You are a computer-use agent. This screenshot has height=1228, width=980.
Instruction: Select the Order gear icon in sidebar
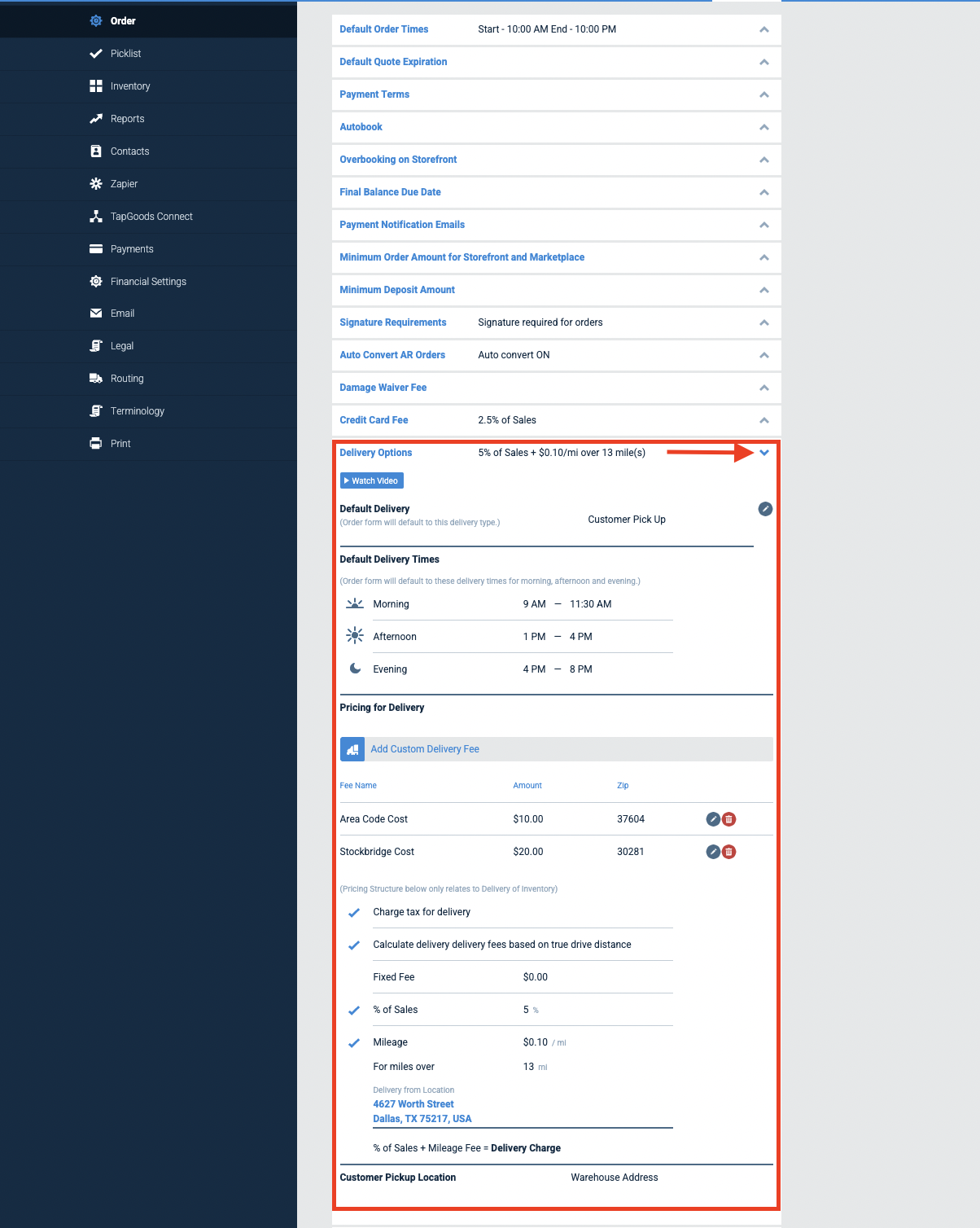coord(95,20)
